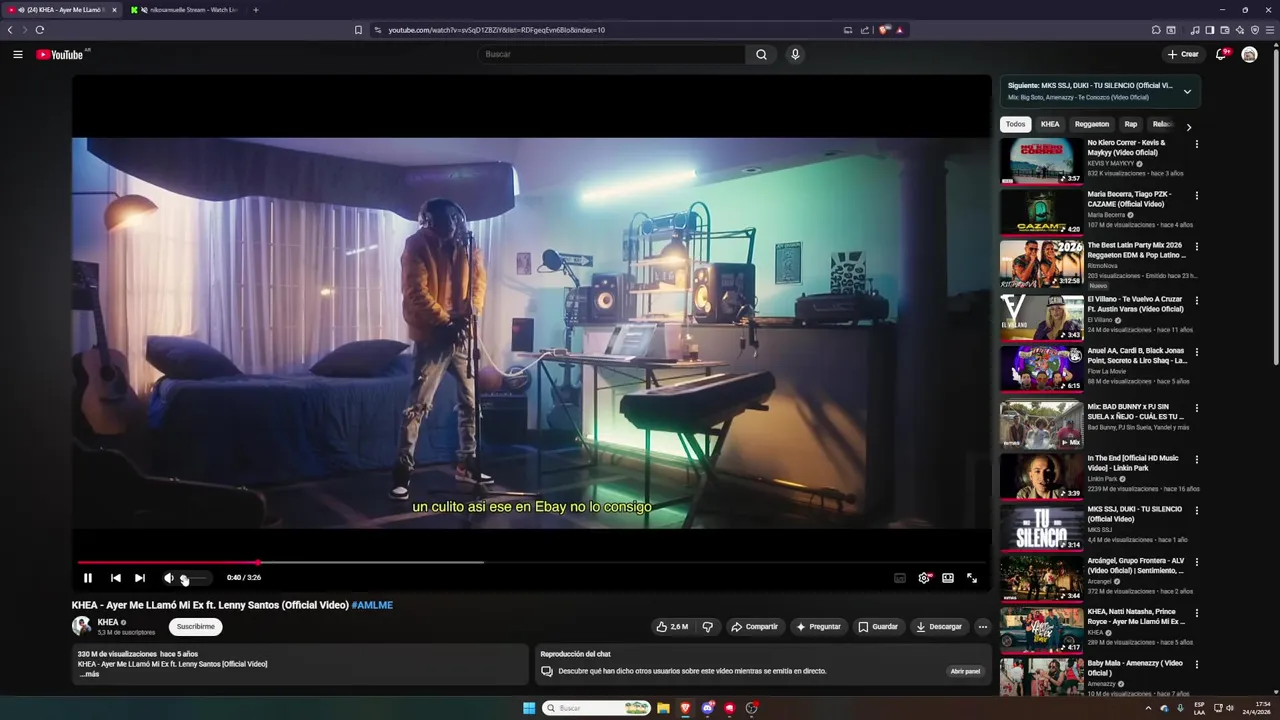Viewport: 1280px width, 720px height.
Task: Open the browser main menu
Action: click(x=1270, y=30)
